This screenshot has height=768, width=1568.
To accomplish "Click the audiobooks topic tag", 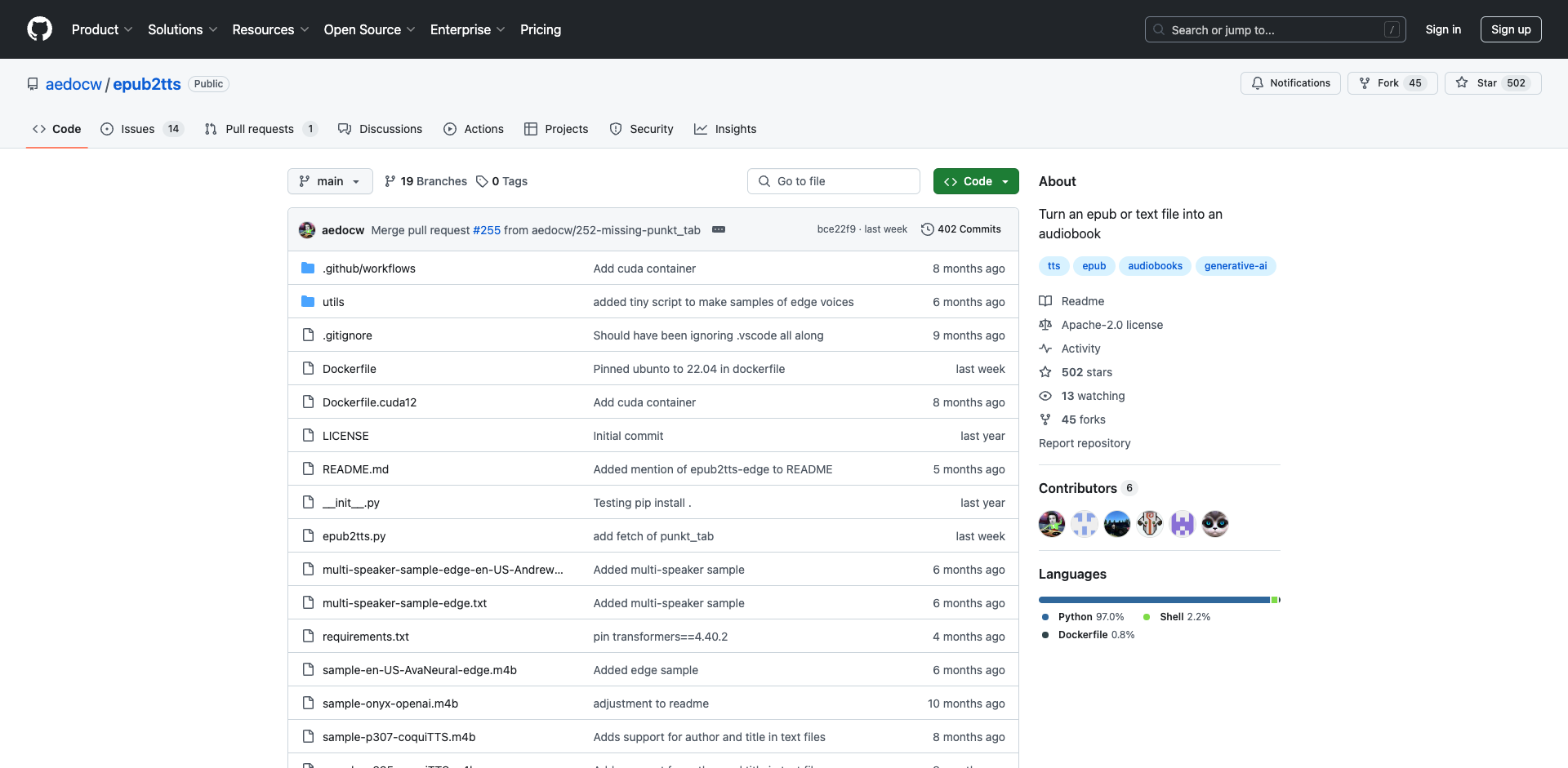I will tap(1155, 266).
